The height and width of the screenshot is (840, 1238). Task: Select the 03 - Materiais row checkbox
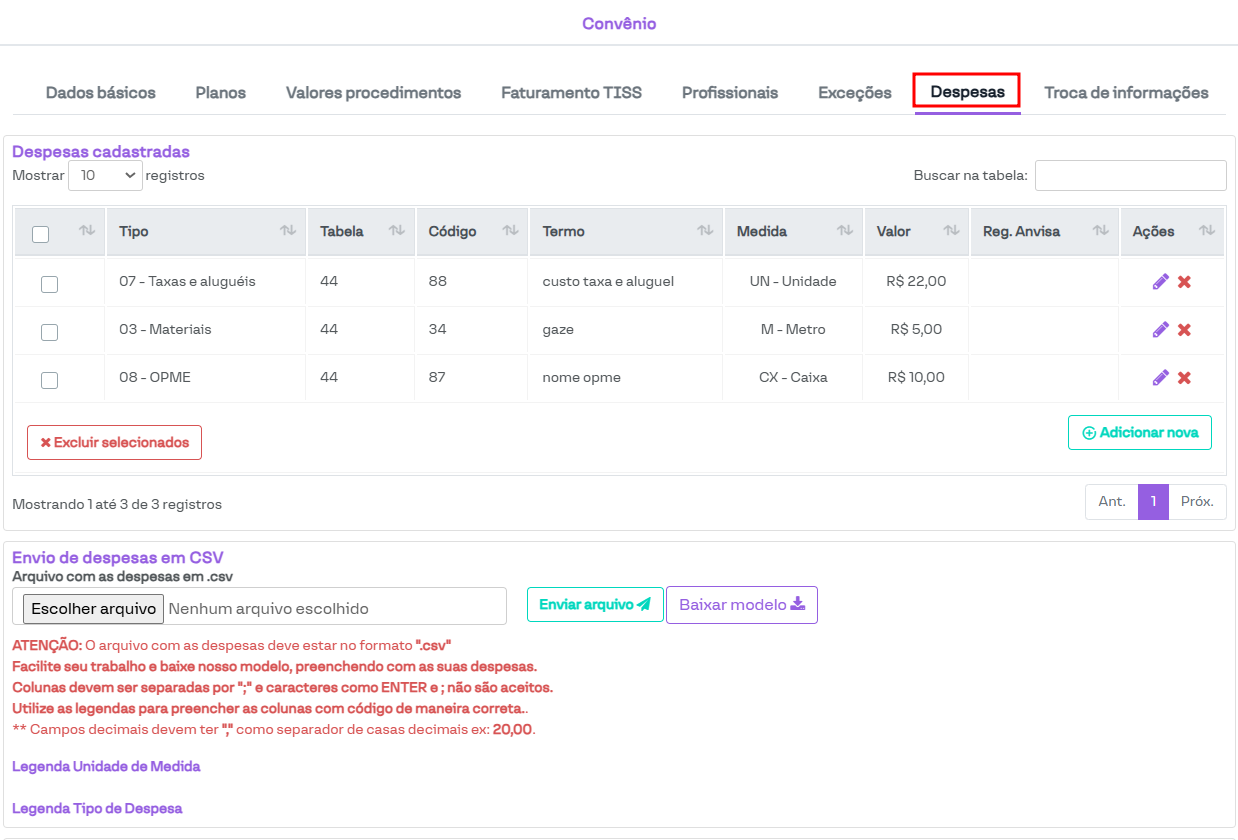click(x=49, y=332)
